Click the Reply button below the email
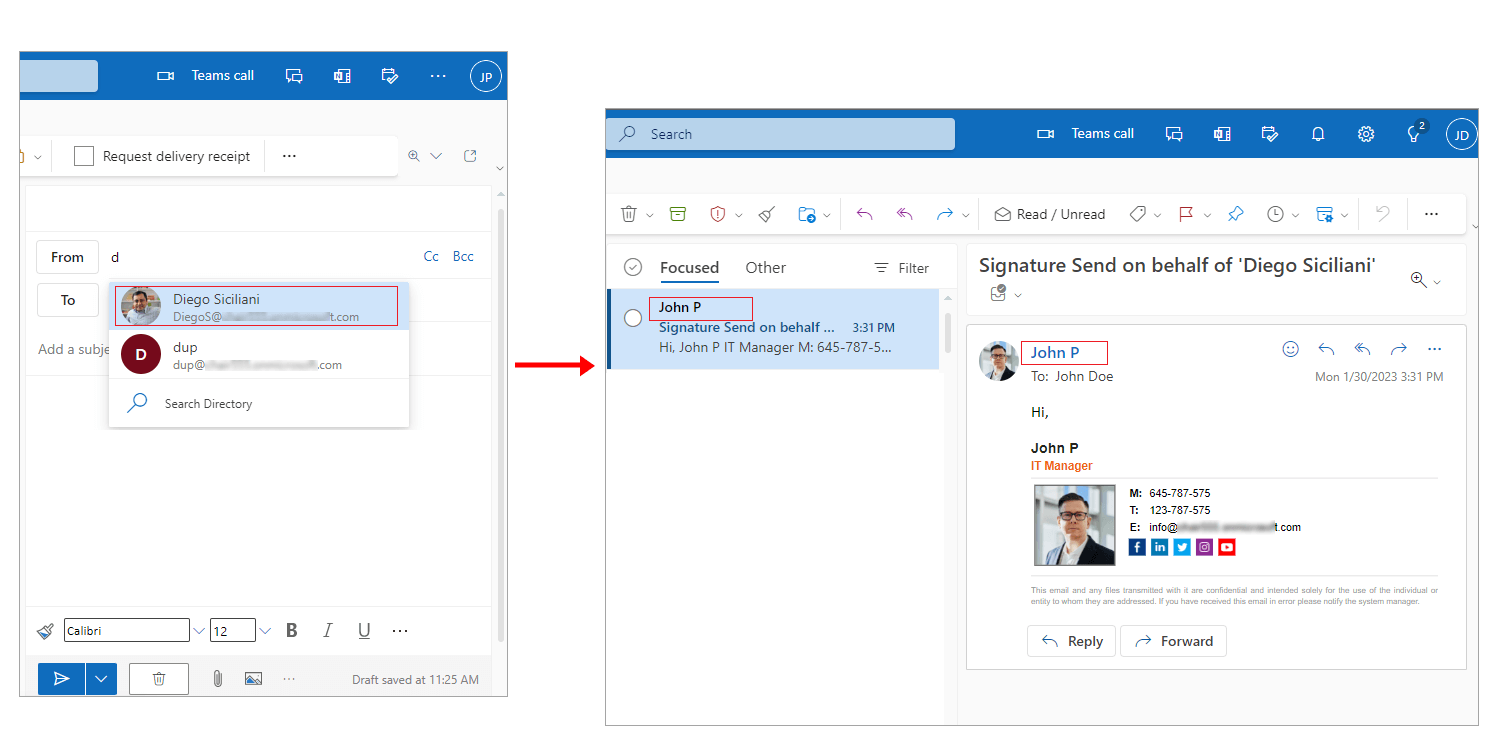This screenshot has width=1498, height=750. pos(1072,641)
